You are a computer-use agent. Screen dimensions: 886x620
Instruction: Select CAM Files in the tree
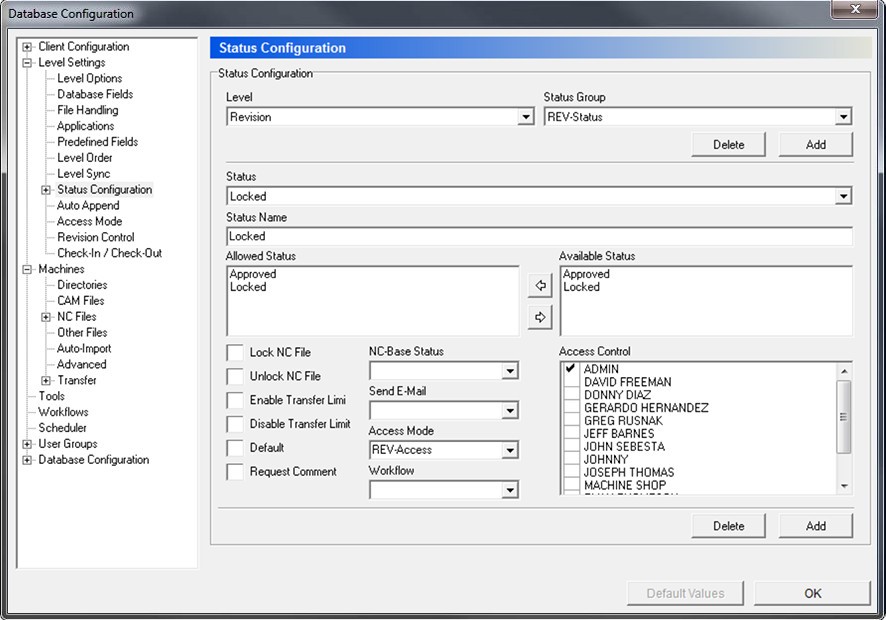pos(80,301)
